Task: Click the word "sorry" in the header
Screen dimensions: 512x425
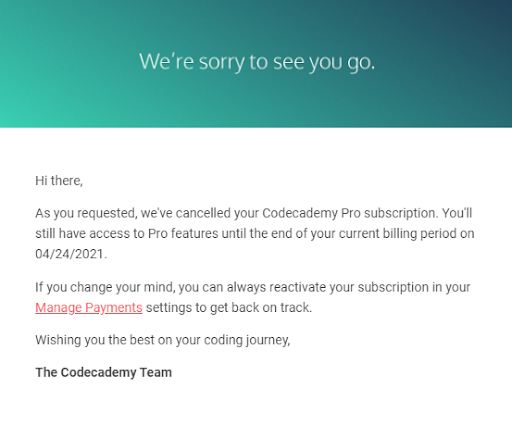Action: click(221, 62)
